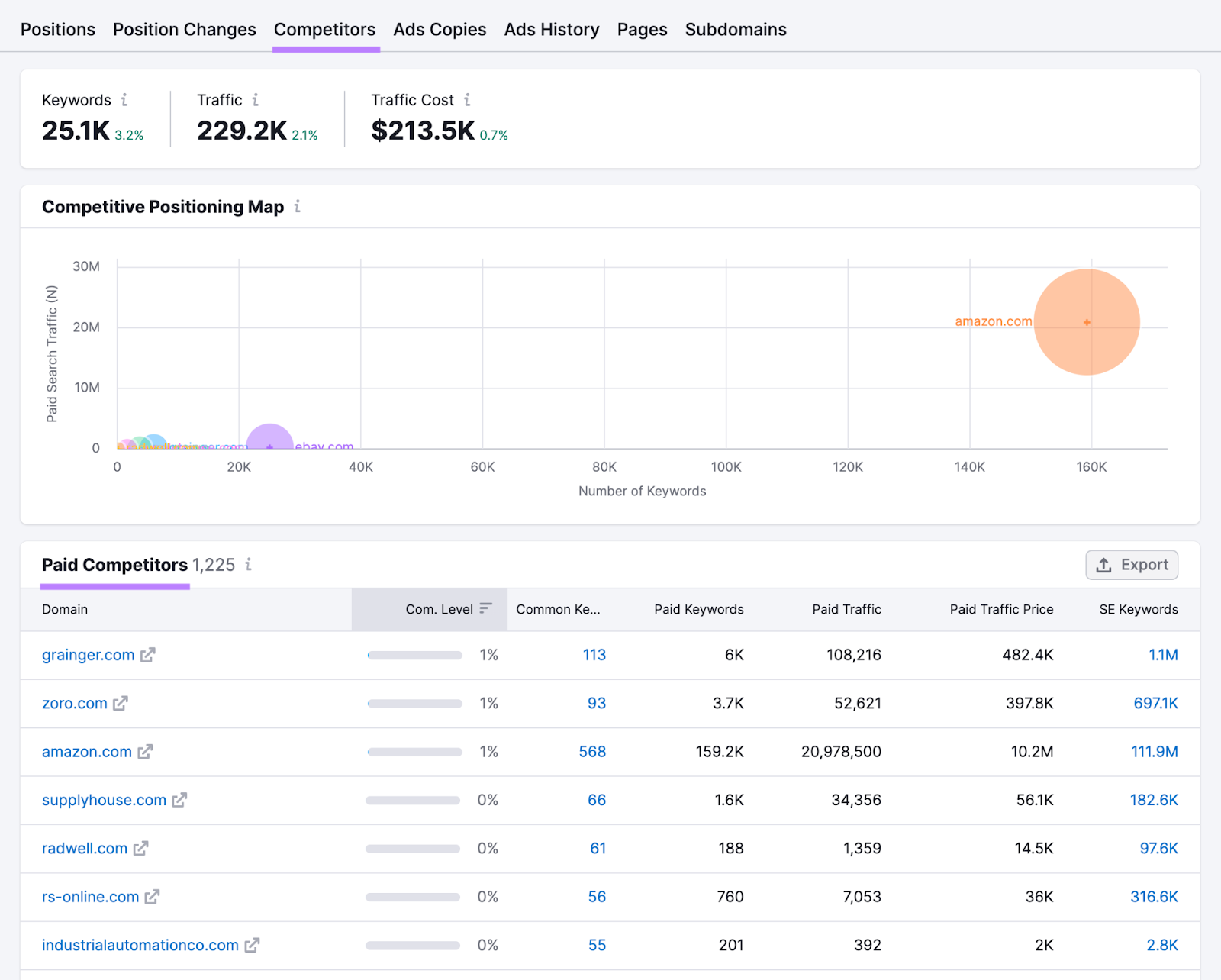Open amazon.com via its external link icon

pyautogui.click(x=144, y=752)
